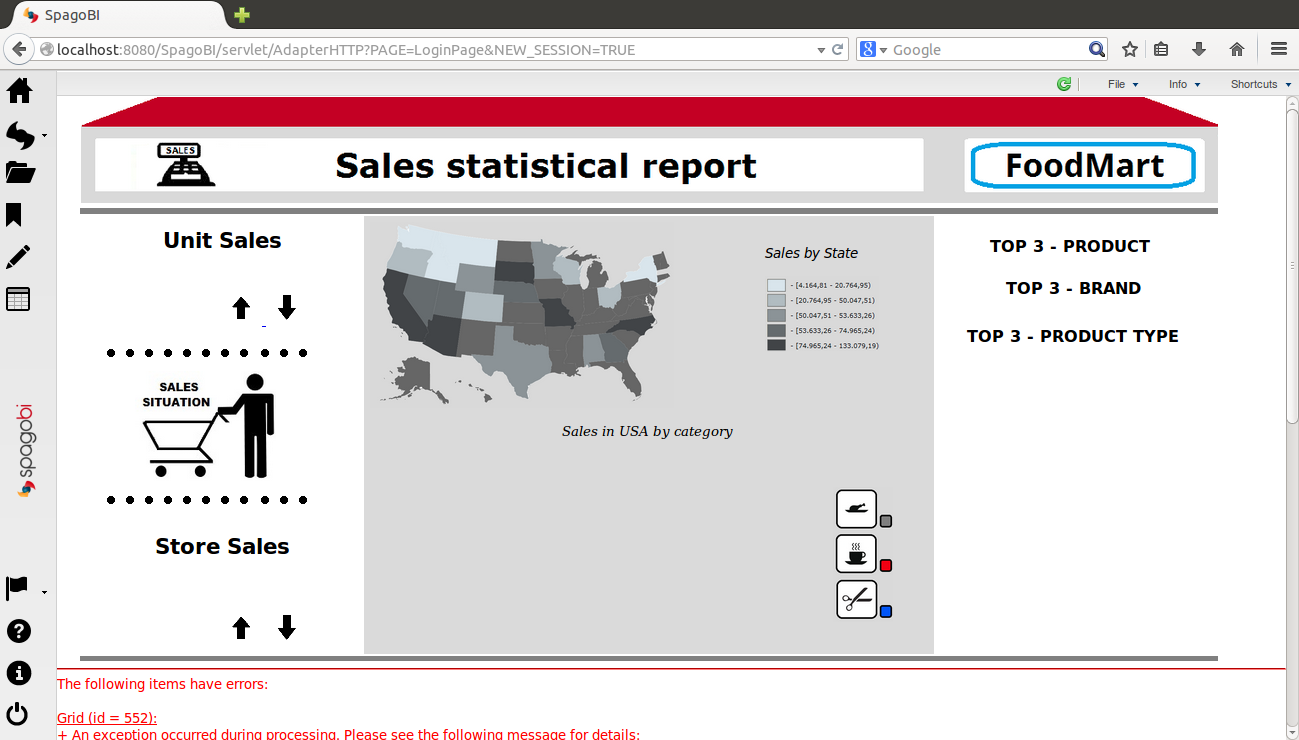Click the flag language icon in sidebar
Viewport: 1299px width, 740px height.
(x=18, y=588)
